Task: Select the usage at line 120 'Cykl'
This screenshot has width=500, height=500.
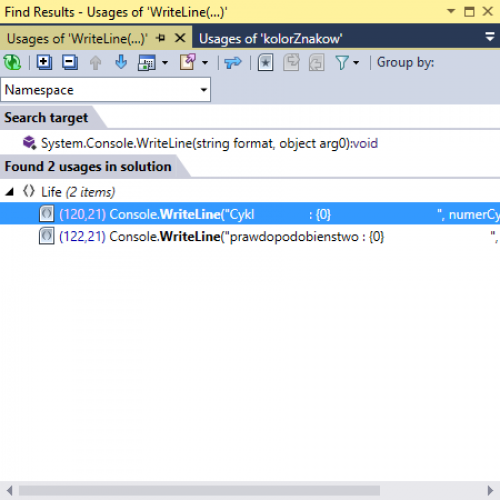Action: click(x=250, y=214)
